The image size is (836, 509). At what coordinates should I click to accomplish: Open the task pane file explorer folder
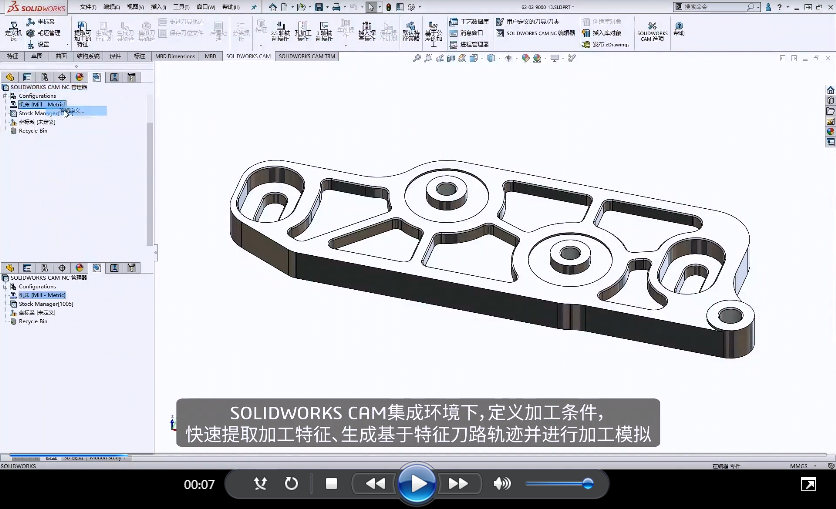[830, 111]
